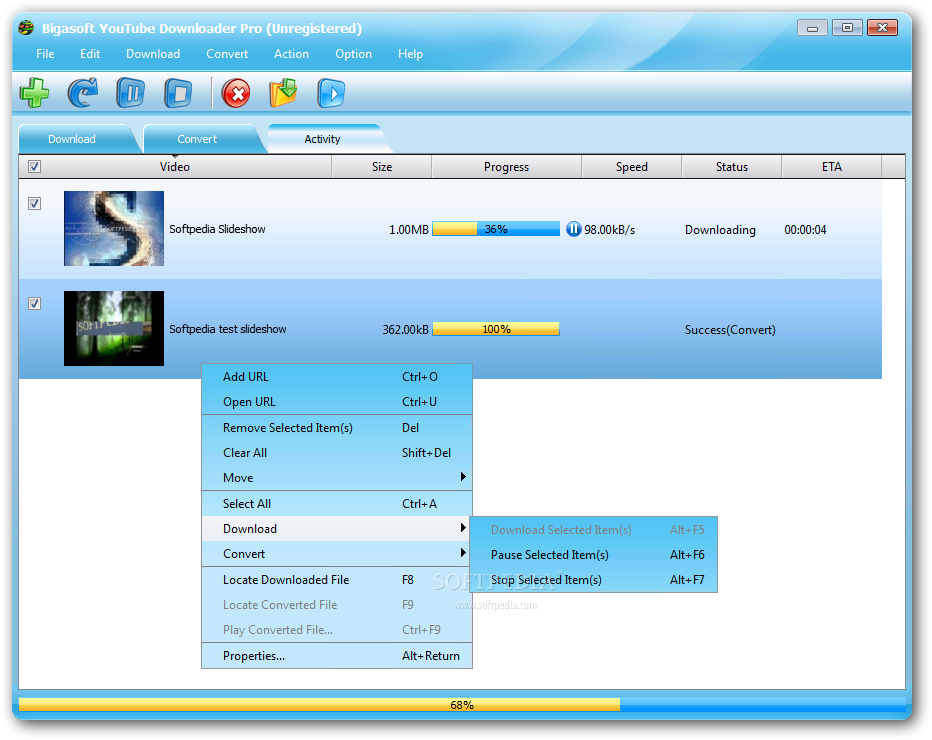Click the 98.00kB/s speed value
The width and height of the screenshot is (932, 740).
(609, 229)
